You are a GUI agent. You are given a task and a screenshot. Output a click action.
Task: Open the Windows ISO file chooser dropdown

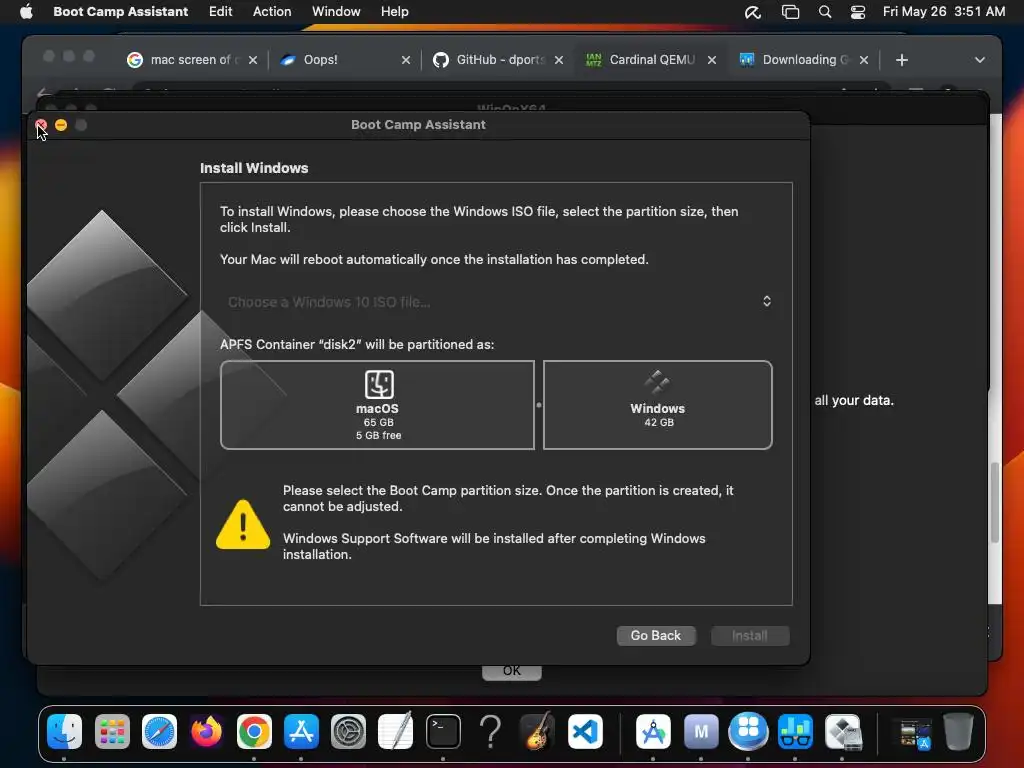point(496,302)
